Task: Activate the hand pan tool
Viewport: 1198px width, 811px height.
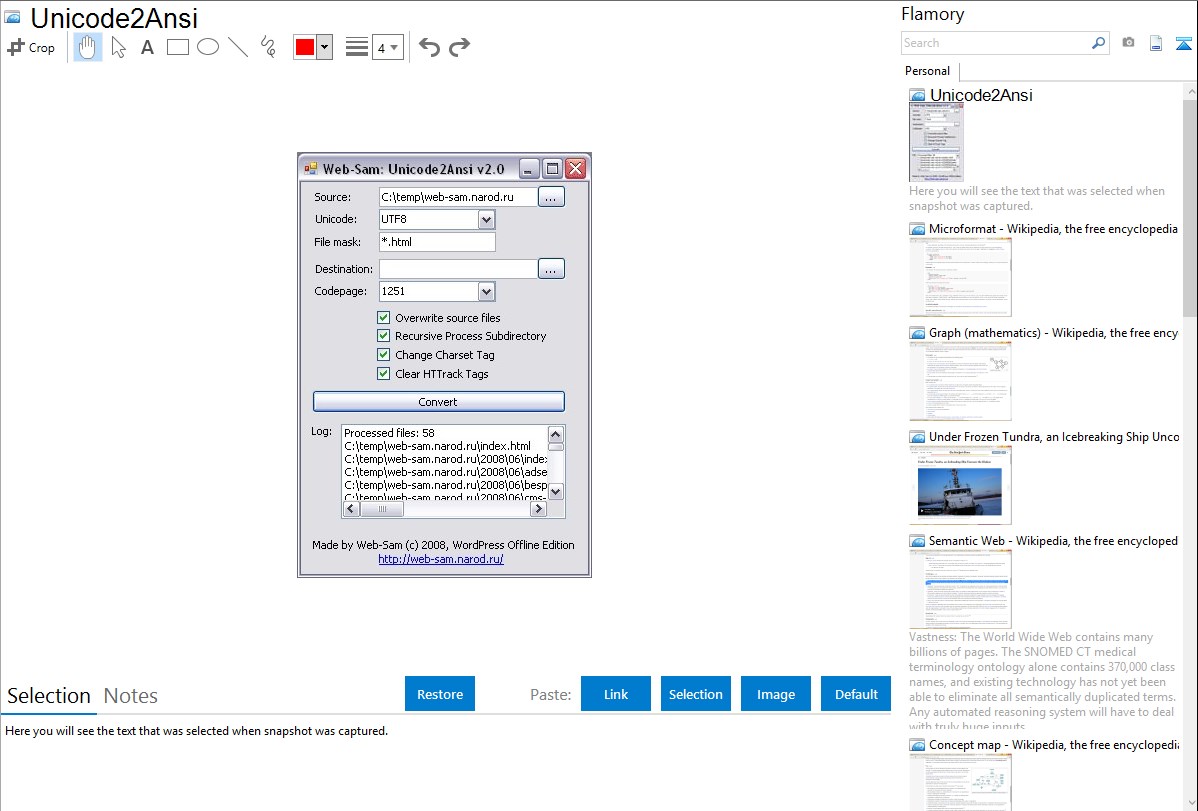Action: tap(88, 47)
